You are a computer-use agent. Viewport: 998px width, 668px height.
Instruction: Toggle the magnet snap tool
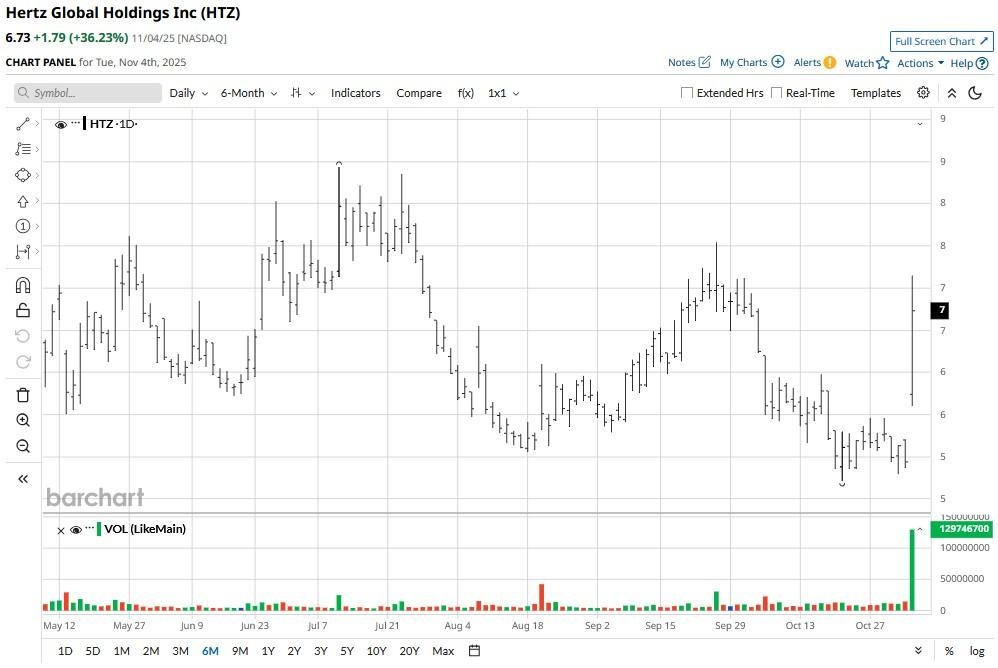[23, 284]
